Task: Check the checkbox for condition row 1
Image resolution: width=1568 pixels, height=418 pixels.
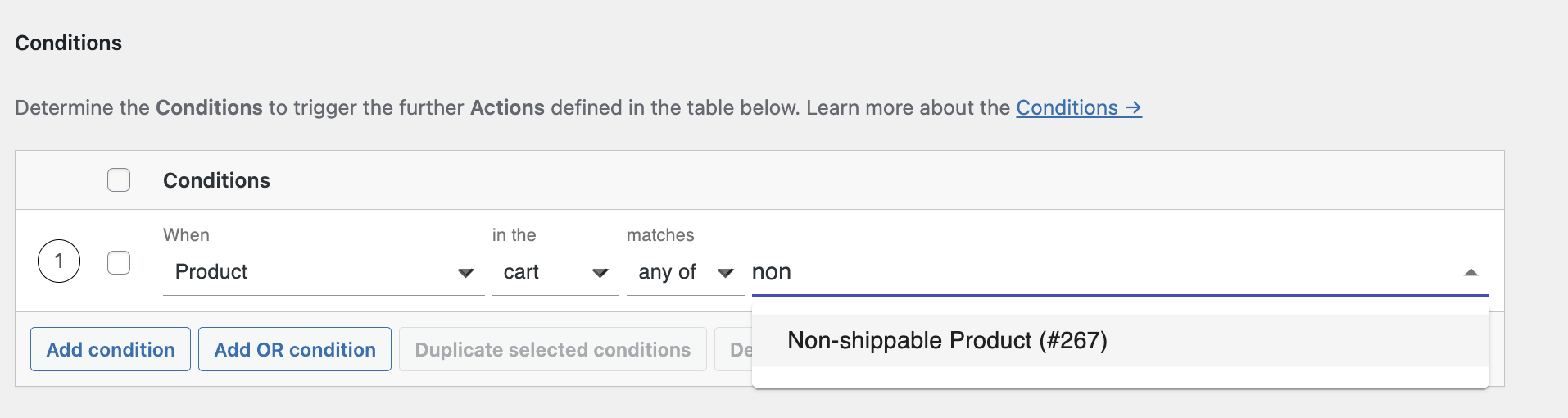Action: click(119, 263)
